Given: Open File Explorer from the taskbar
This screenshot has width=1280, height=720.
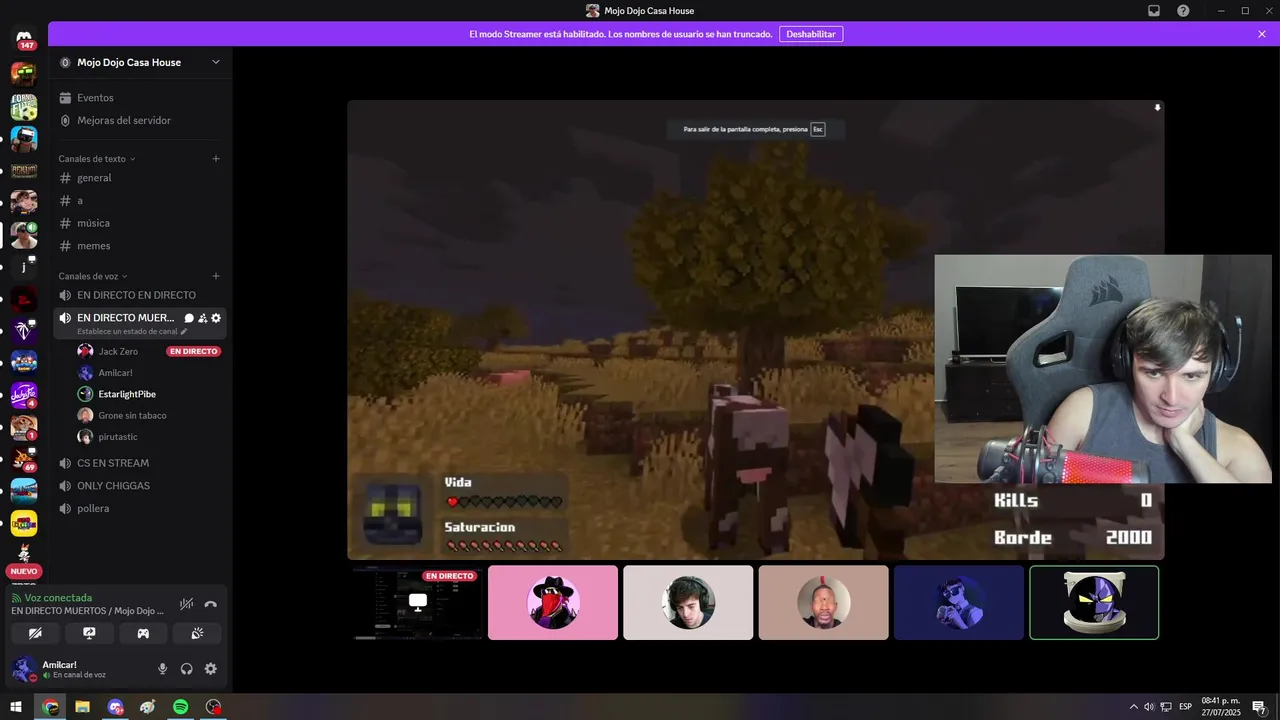Looking at the screenshot, I should pyautogui.click(x=83, y=707).
